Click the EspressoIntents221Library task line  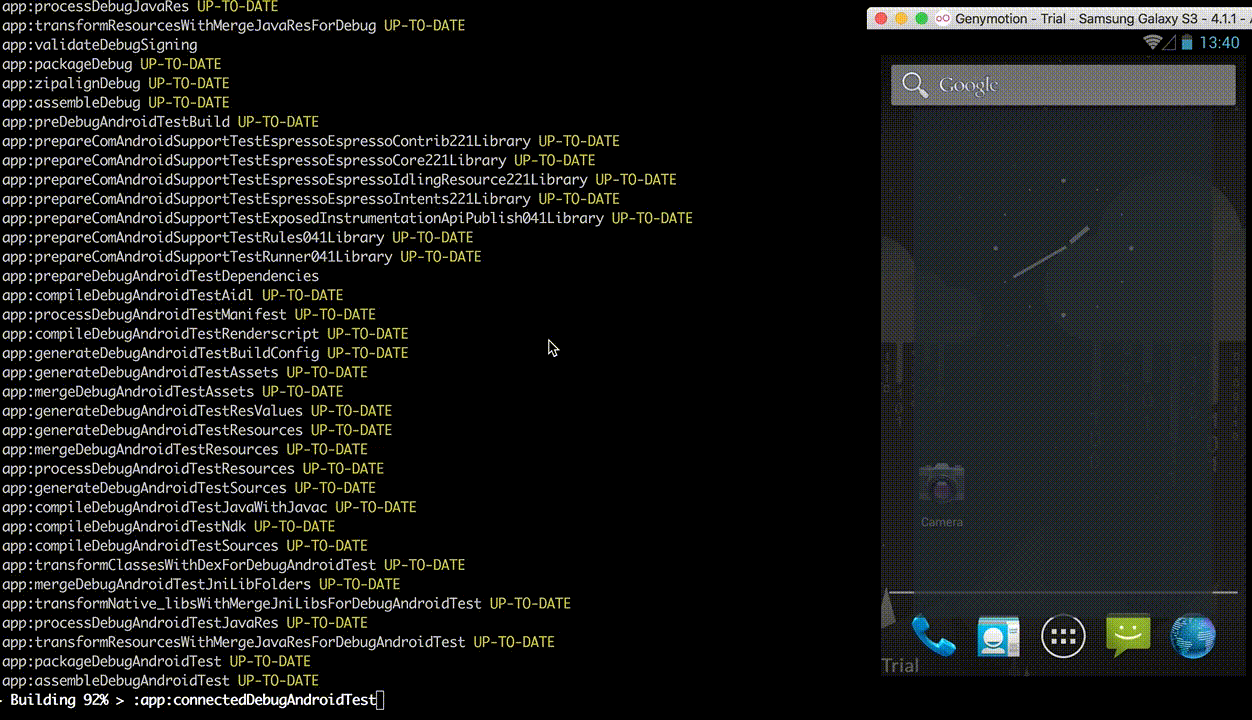tap(311, 199)
